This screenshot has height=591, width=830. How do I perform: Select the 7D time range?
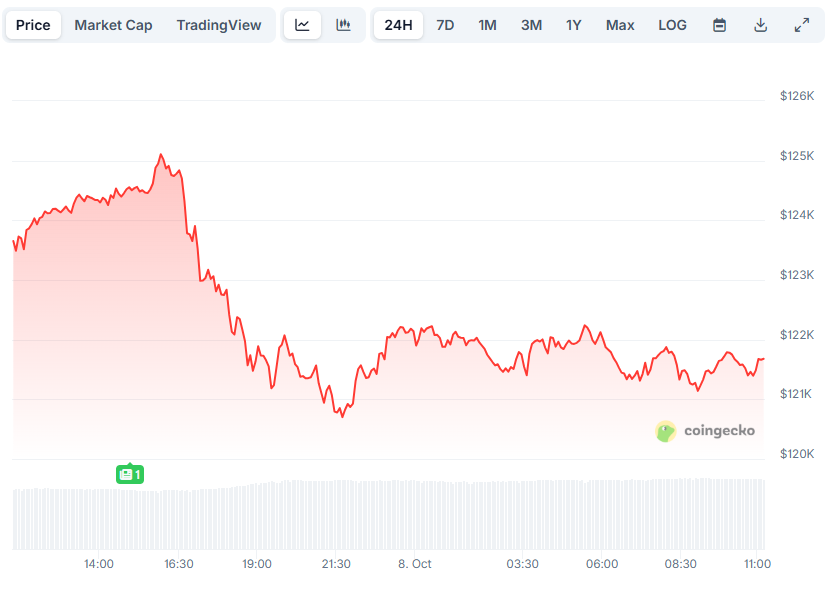click(445, 25)
